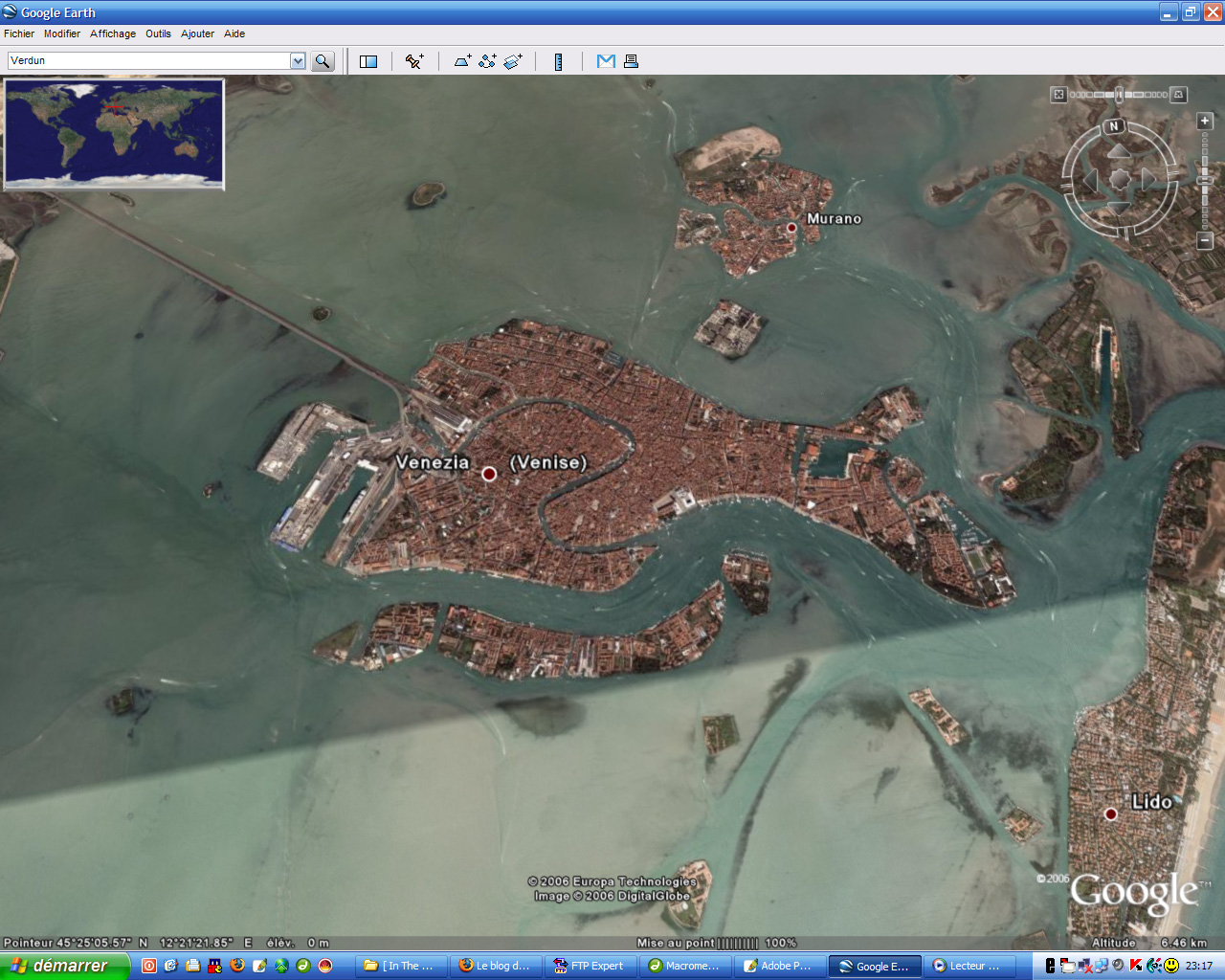Click the Lido placemark dot
The image size is (1225, 980).
[1111, 814]
